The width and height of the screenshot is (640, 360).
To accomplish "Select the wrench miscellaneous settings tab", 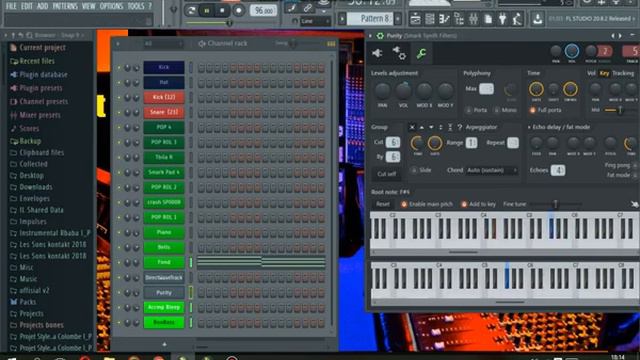I will click(421, 53).
